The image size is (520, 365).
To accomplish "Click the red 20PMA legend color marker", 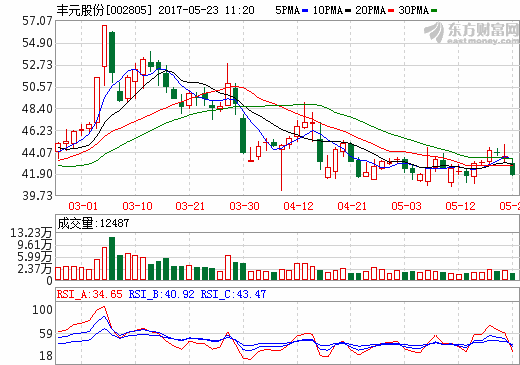I will [391, 11].
